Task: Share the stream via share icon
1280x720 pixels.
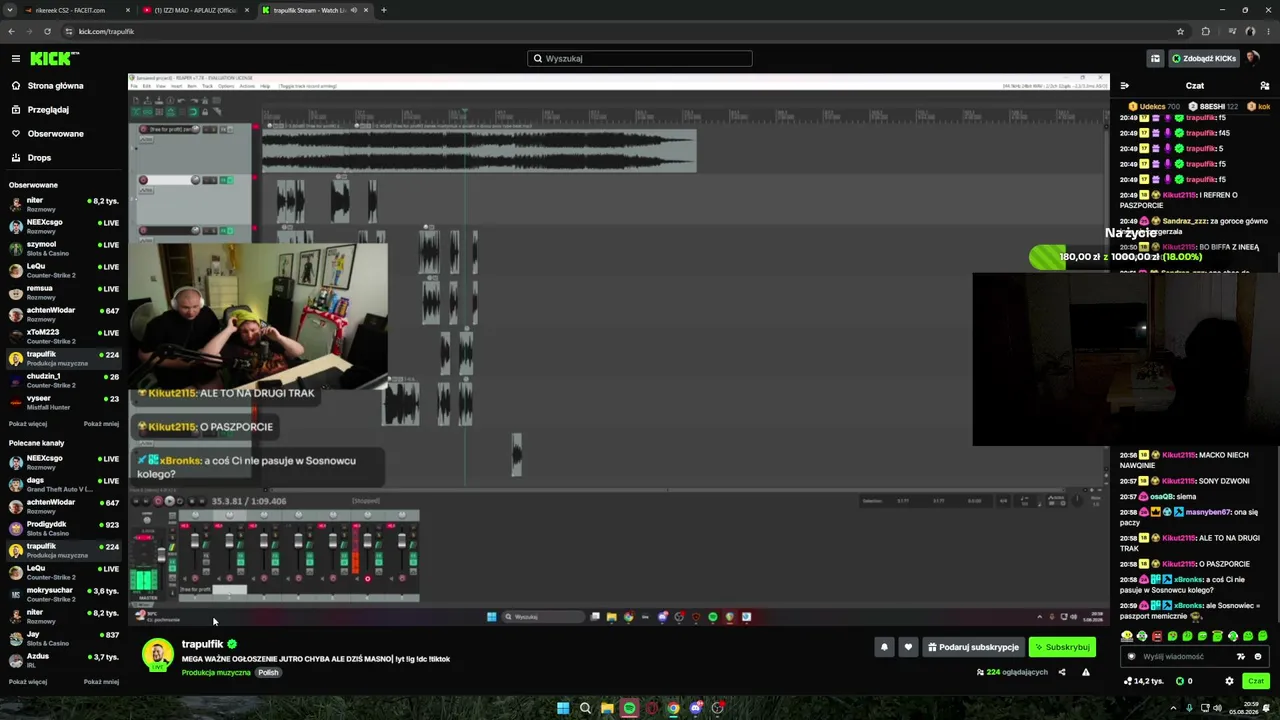Action: [1062, 672]
